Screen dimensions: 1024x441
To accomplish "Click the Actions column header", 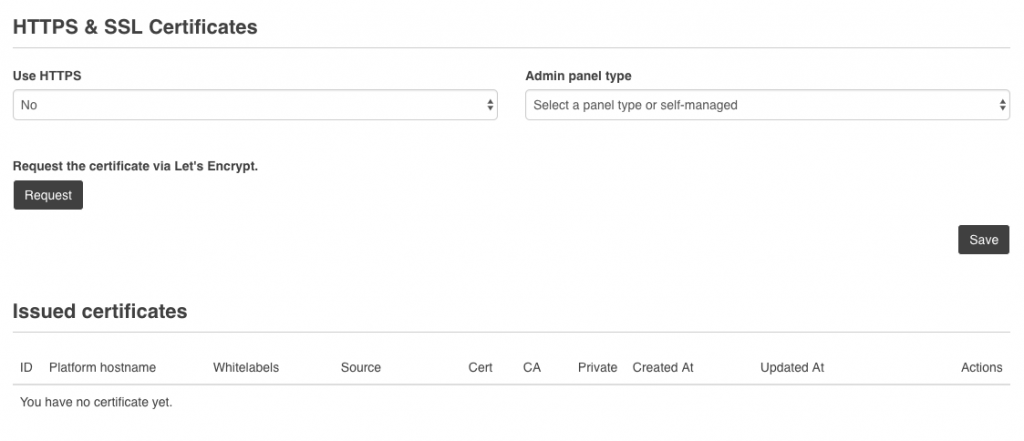I will pos(981,367).
